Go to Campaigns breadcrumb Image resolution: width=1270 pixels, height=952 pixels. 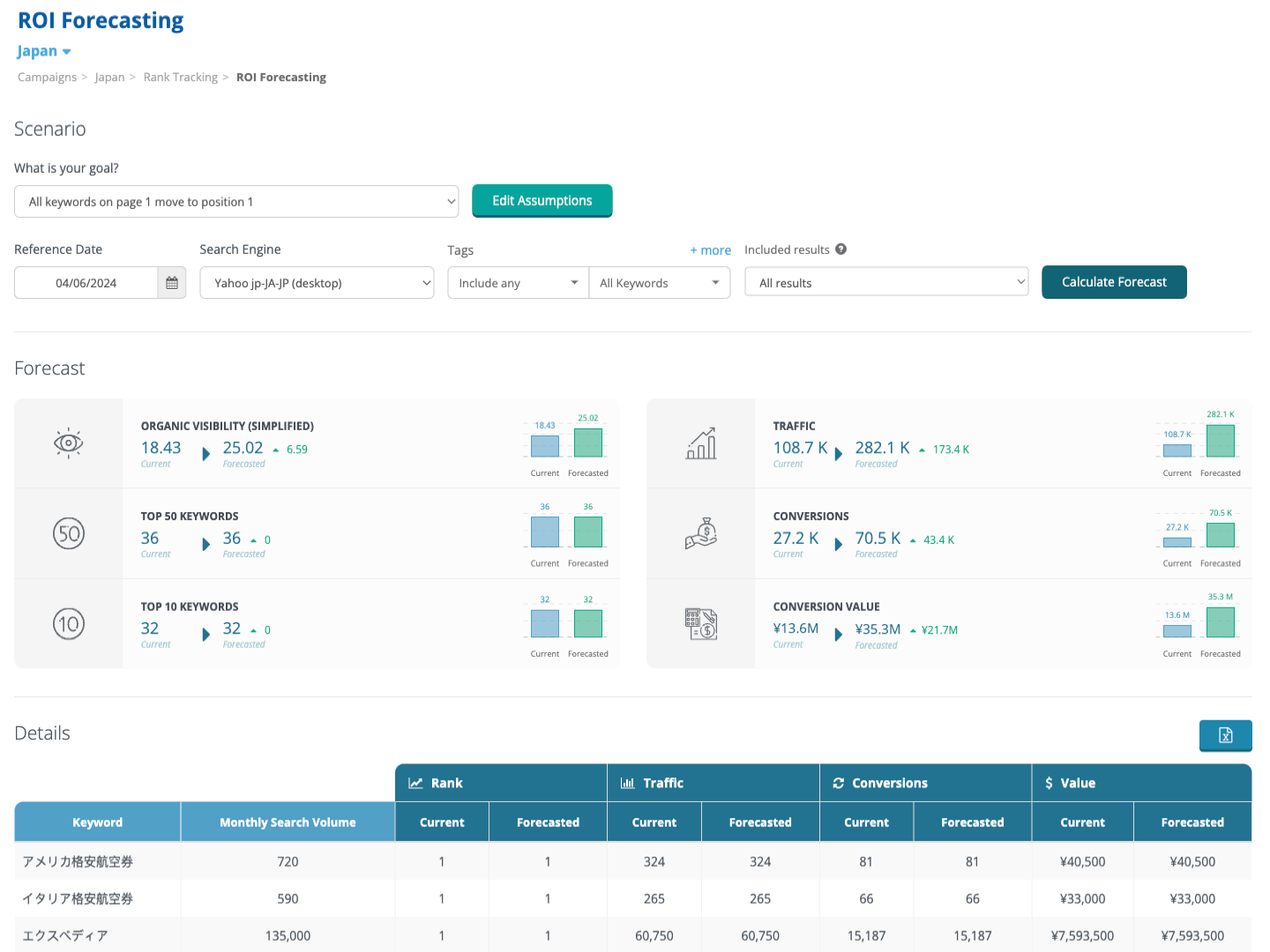47,78
